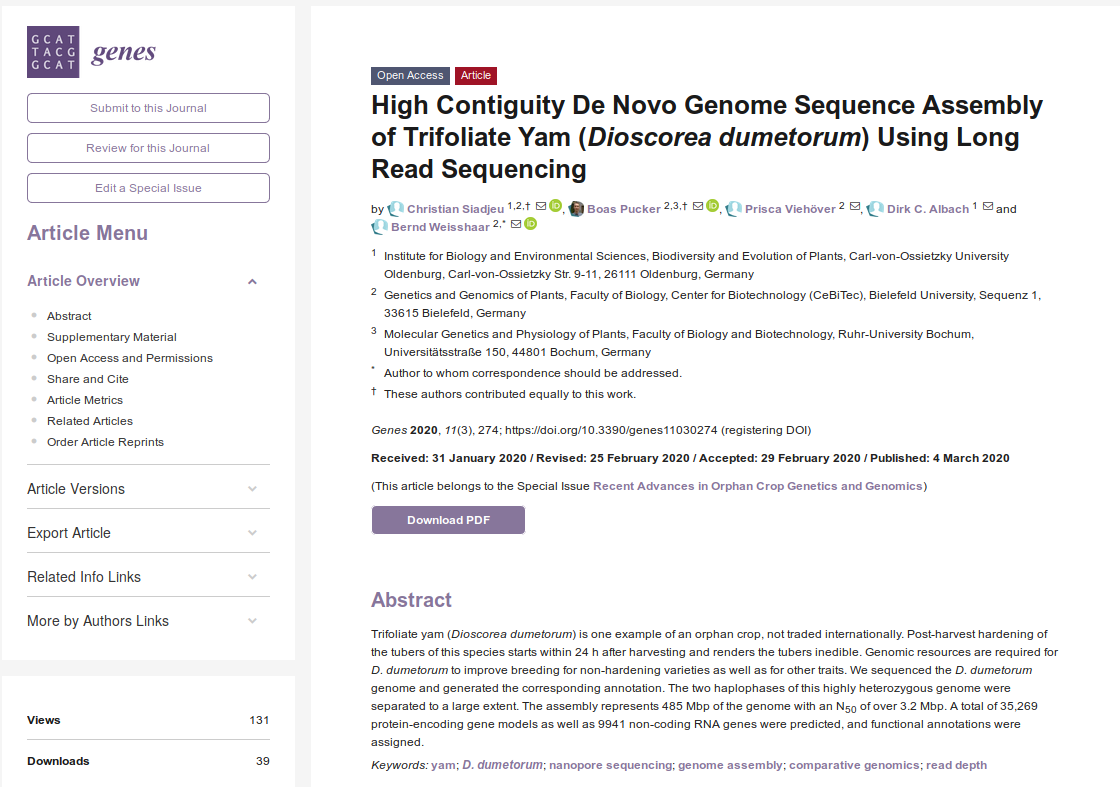Open ORCID icon for Boas Pucker
The width and height of the screenshot is (1120, 787).
pyautogui.click(x=712, y=206)
